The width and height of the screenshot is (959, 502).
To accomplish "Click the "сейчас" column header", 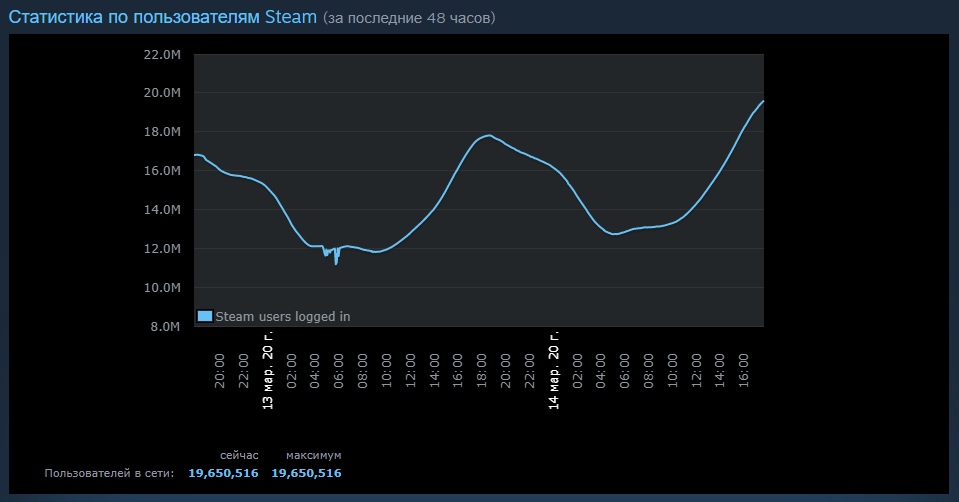I will point(239,456).
